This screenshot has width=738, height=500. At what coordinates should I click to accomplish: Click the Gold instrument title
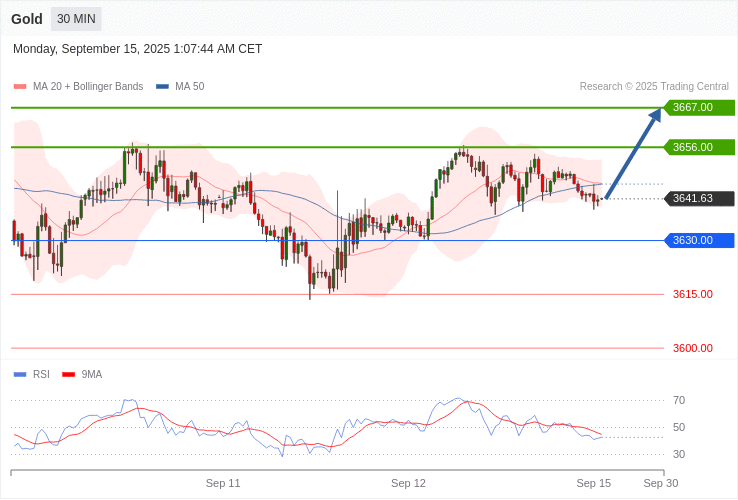(27, 19)
